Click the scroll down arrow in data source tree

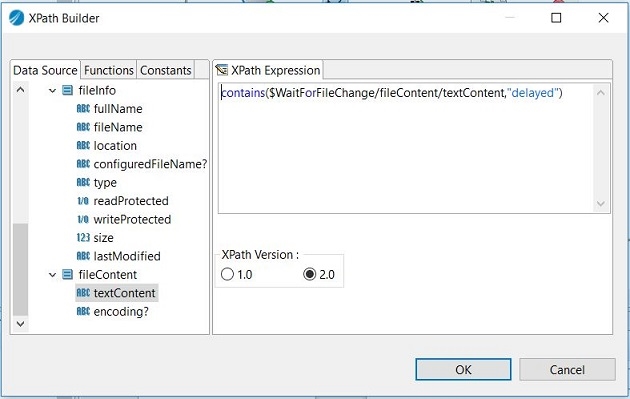click(20, 323)
